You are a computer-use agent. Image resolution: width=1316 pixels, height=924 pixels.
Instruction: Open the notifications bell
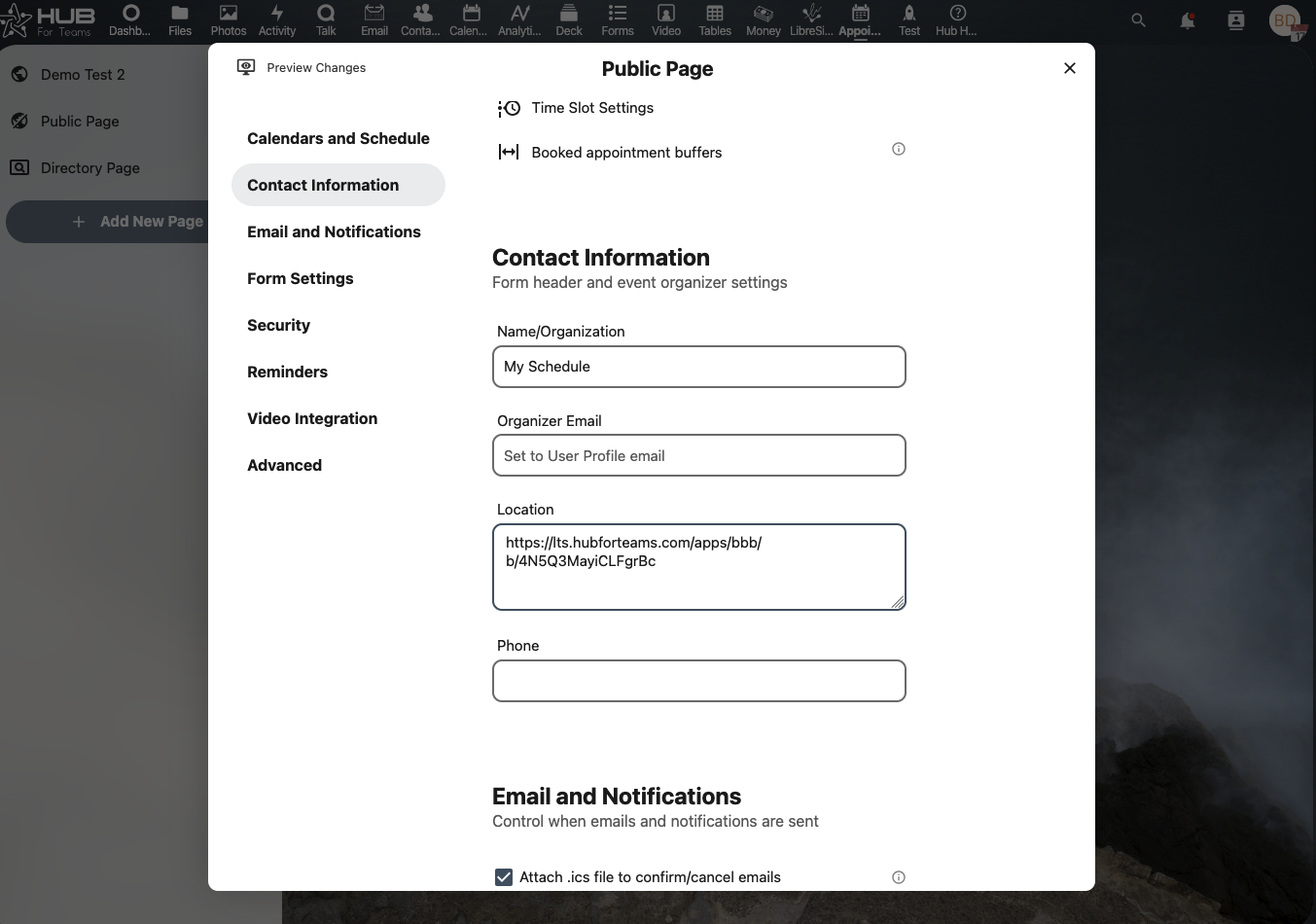(x=1188, y=19)
